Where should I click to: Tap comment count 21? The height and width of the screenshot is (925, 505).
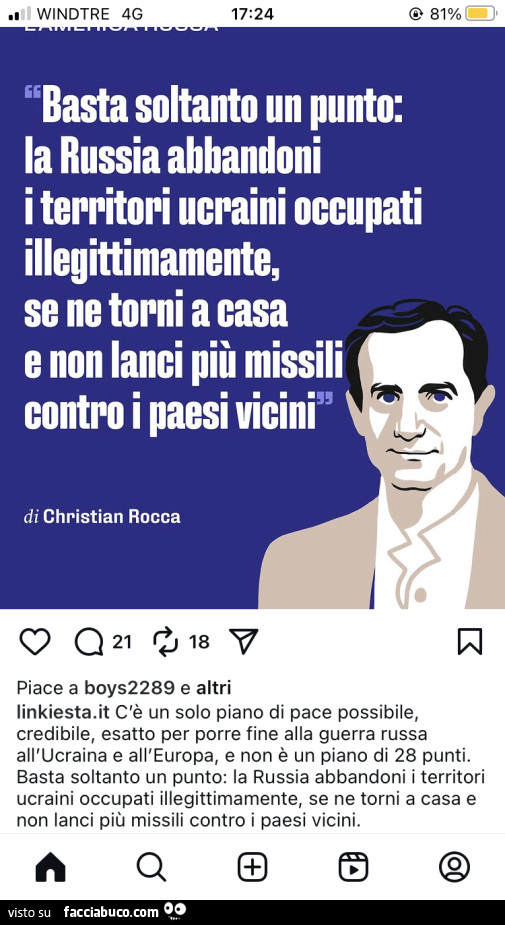click(x=122, y=642)
